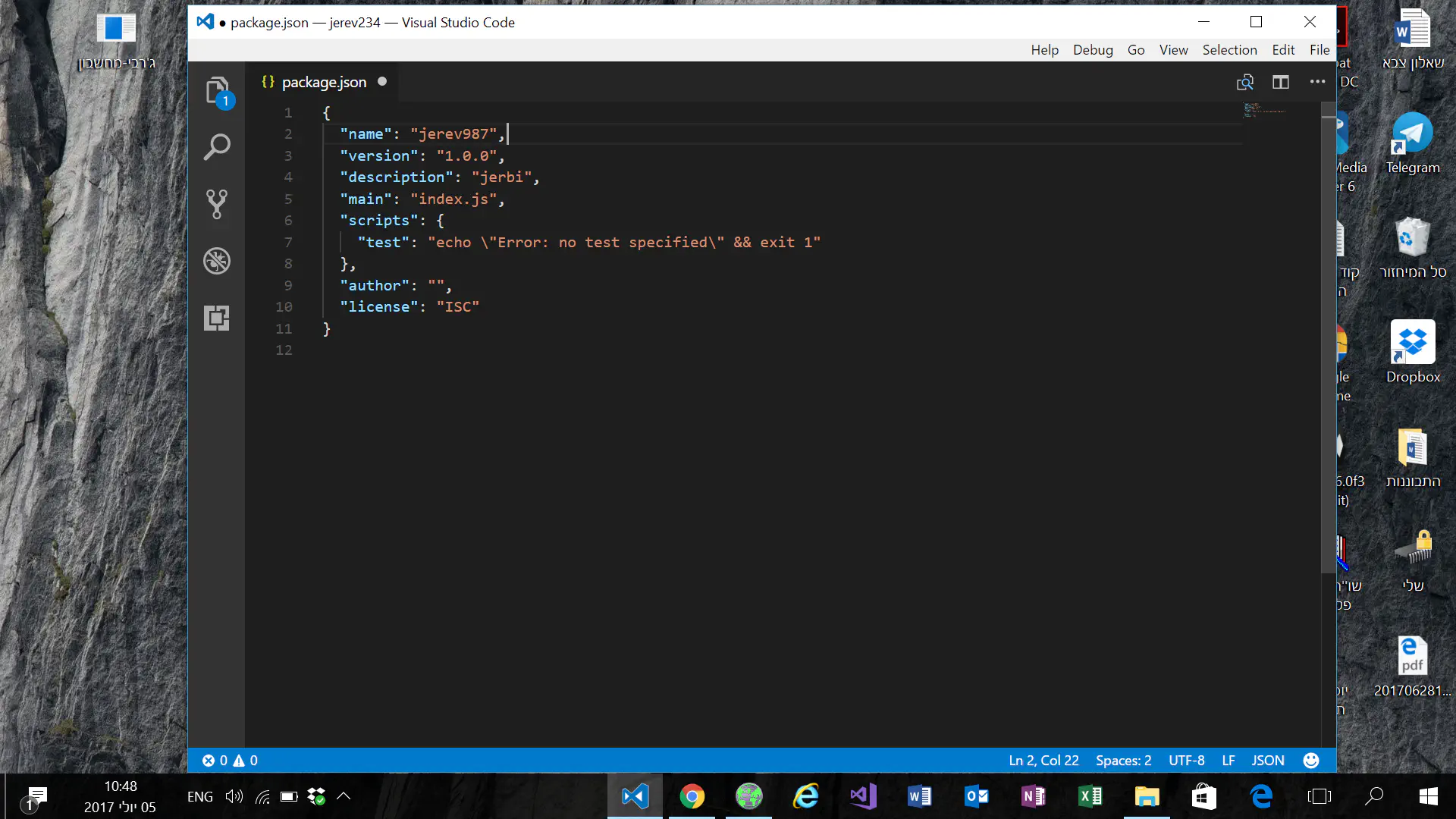Open the Selection menu
This screenshot has height=819, width=1456.
[x=1229, y=50]
